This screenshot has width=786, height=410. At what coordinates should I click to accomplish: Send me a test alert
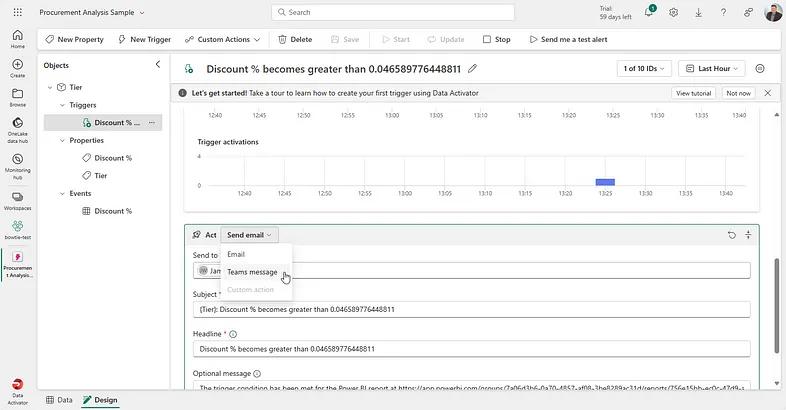pos(568,39)
